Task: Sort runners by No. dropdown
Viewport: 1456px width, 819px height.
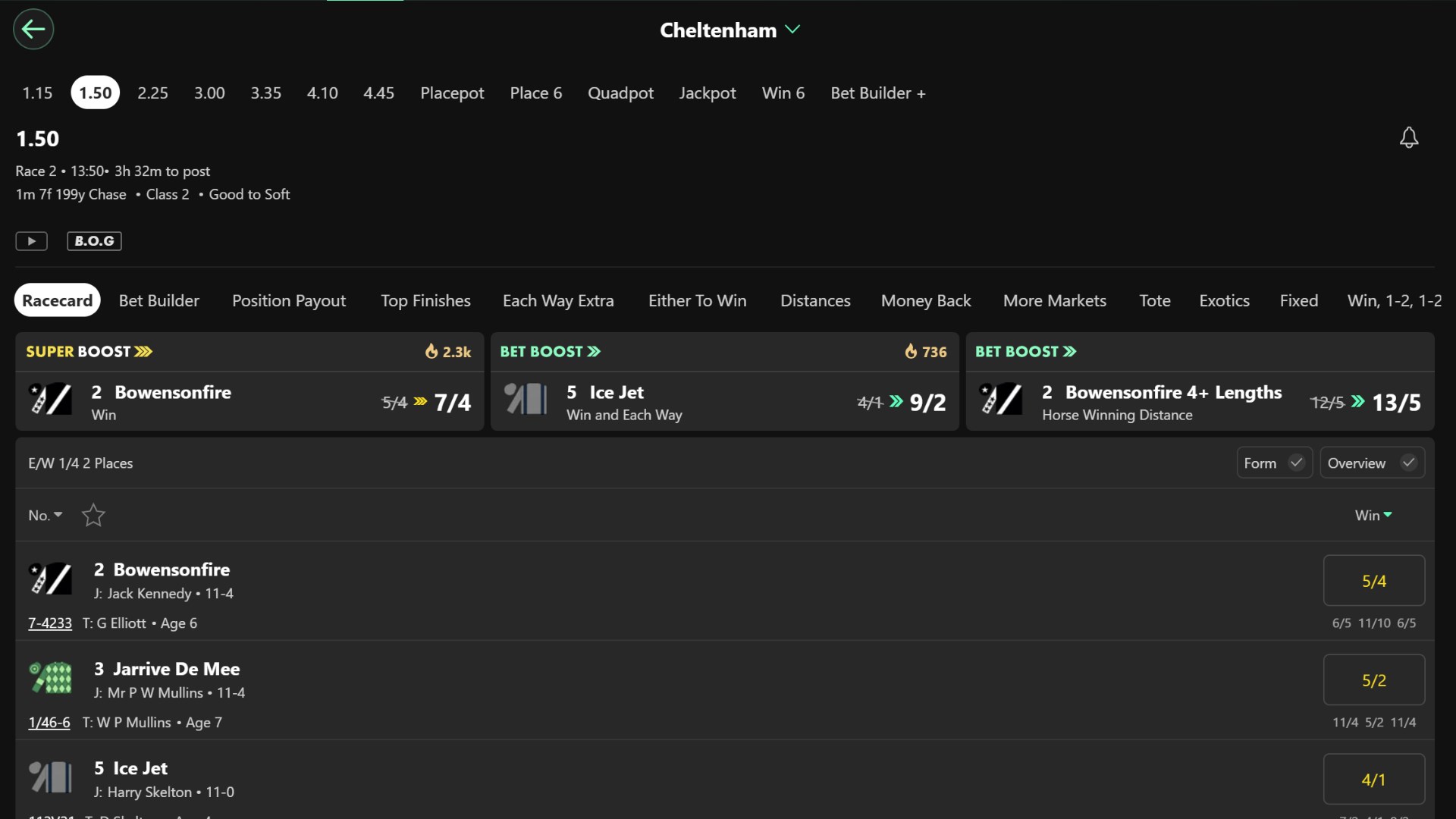Action: pyautogui.click(x=45, y=515)
